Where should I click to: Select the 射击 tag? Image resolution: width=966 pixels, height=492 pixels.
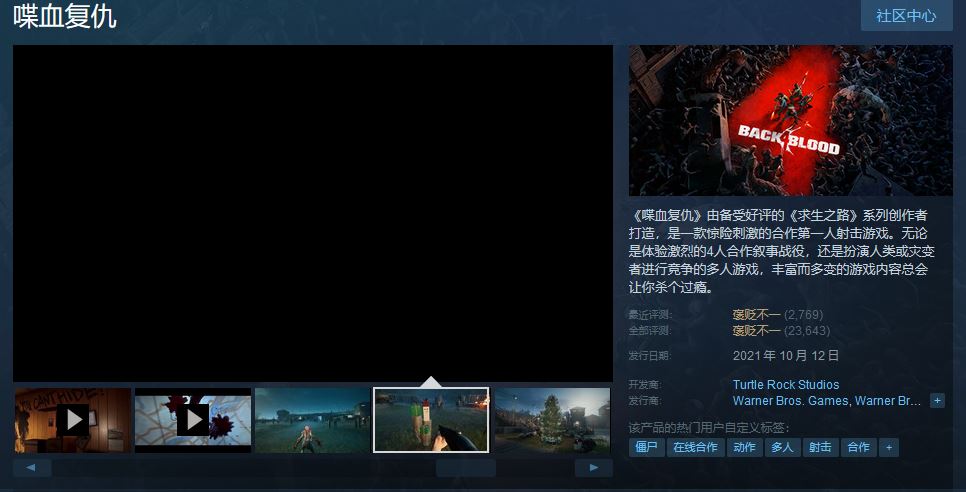pyautogui.click(x=821, y=448)
